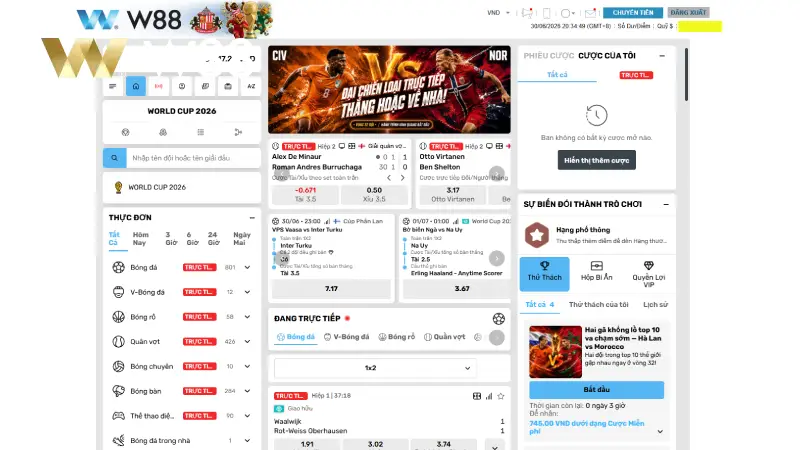Click Bắt đầu challenge button
The height and width of the screenshot is (450, 800).
[596, 390]
